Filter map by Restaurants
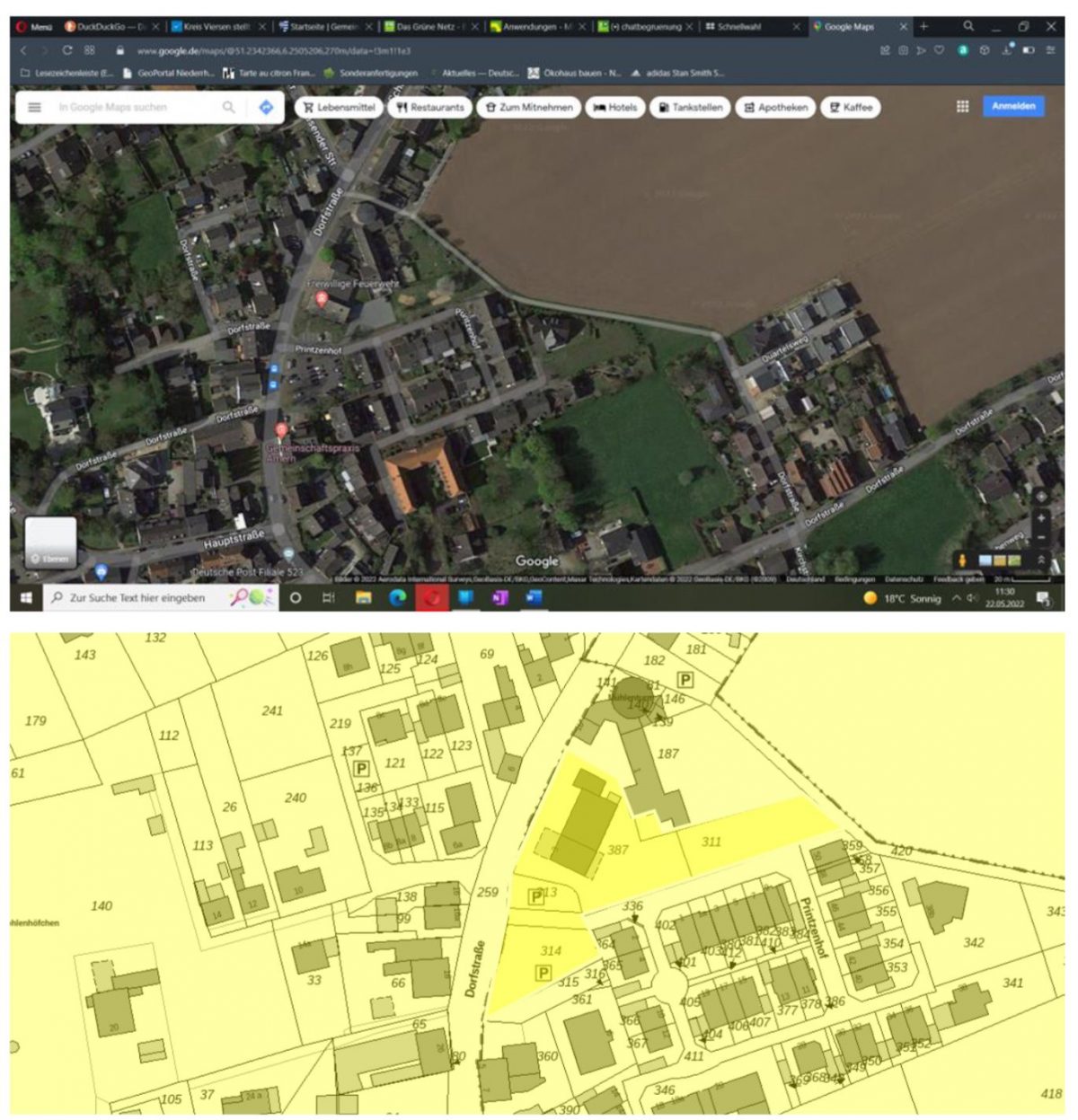The height and width of the screenshot is (1120, 1078). coord(430,107)
